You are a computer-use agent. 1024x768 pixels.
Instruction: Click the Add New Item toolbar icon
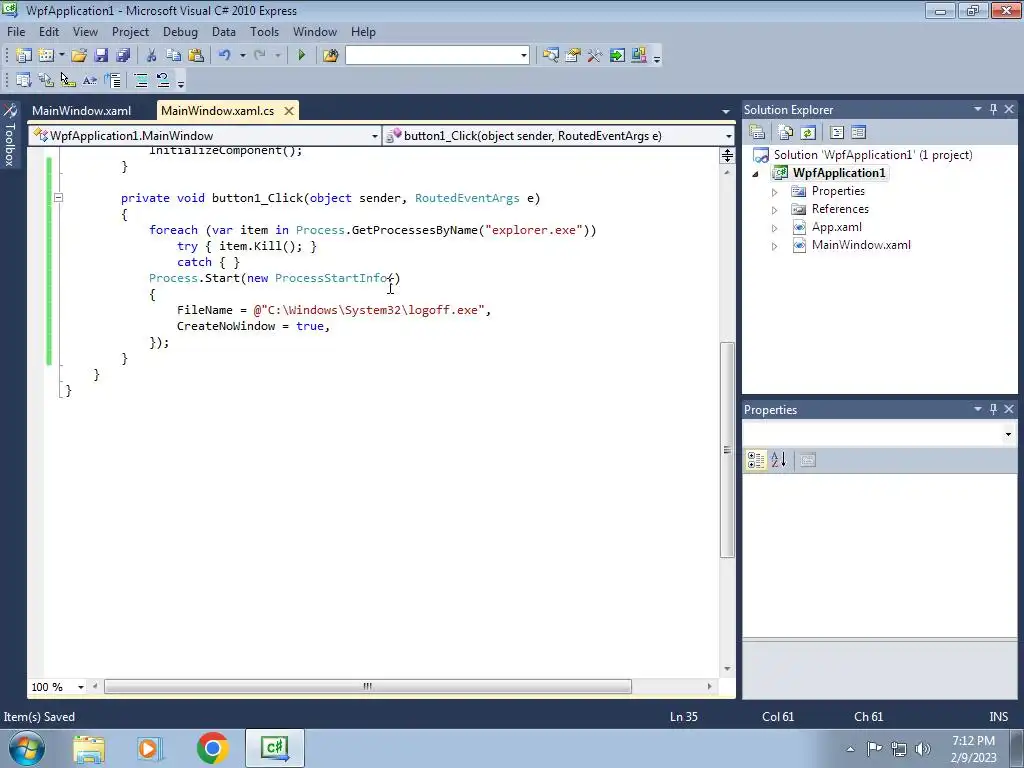tap(46, 56)
